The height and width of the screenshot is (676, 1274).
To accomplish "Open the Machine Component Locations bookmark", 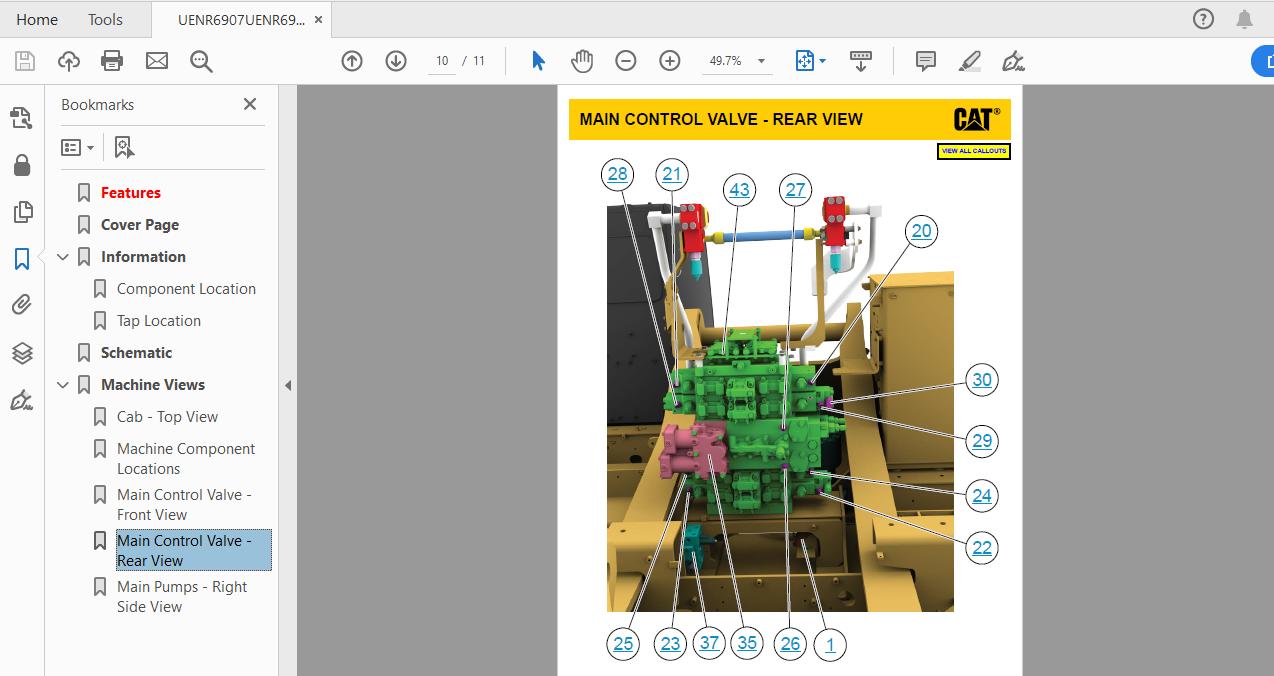I will 186,459.
